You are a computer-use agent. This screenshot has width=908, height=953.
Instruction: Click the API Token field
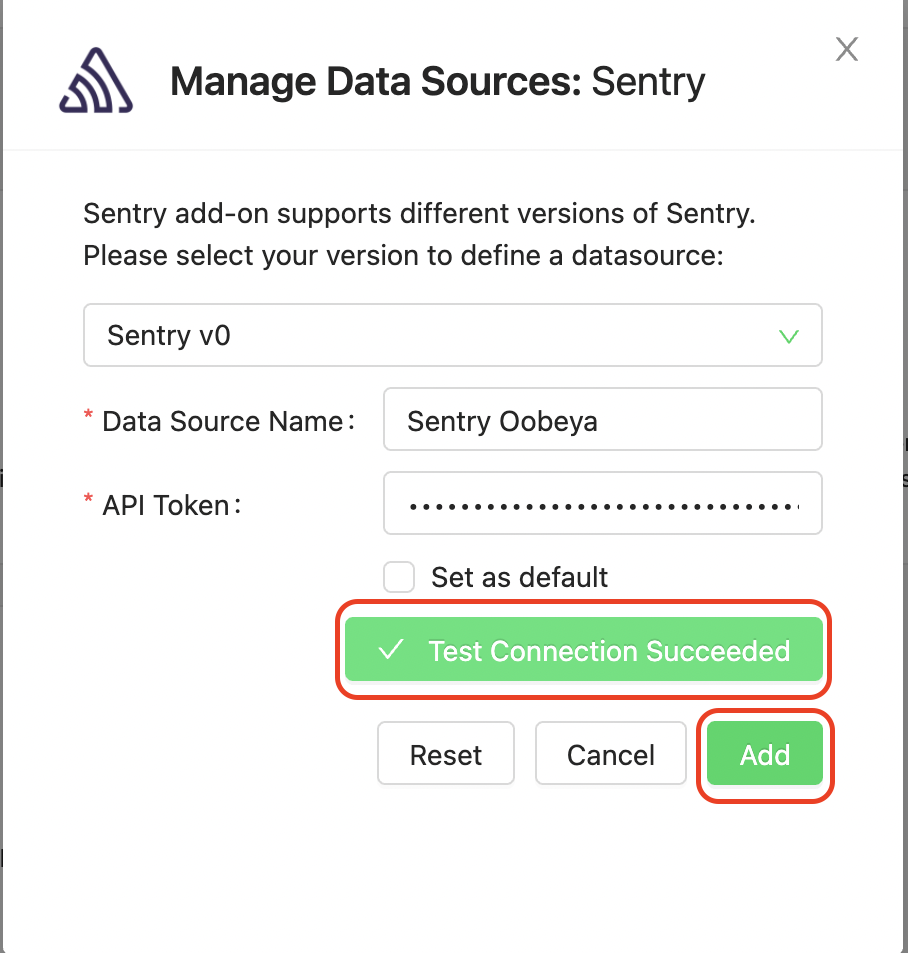click(x=602, y=503)
